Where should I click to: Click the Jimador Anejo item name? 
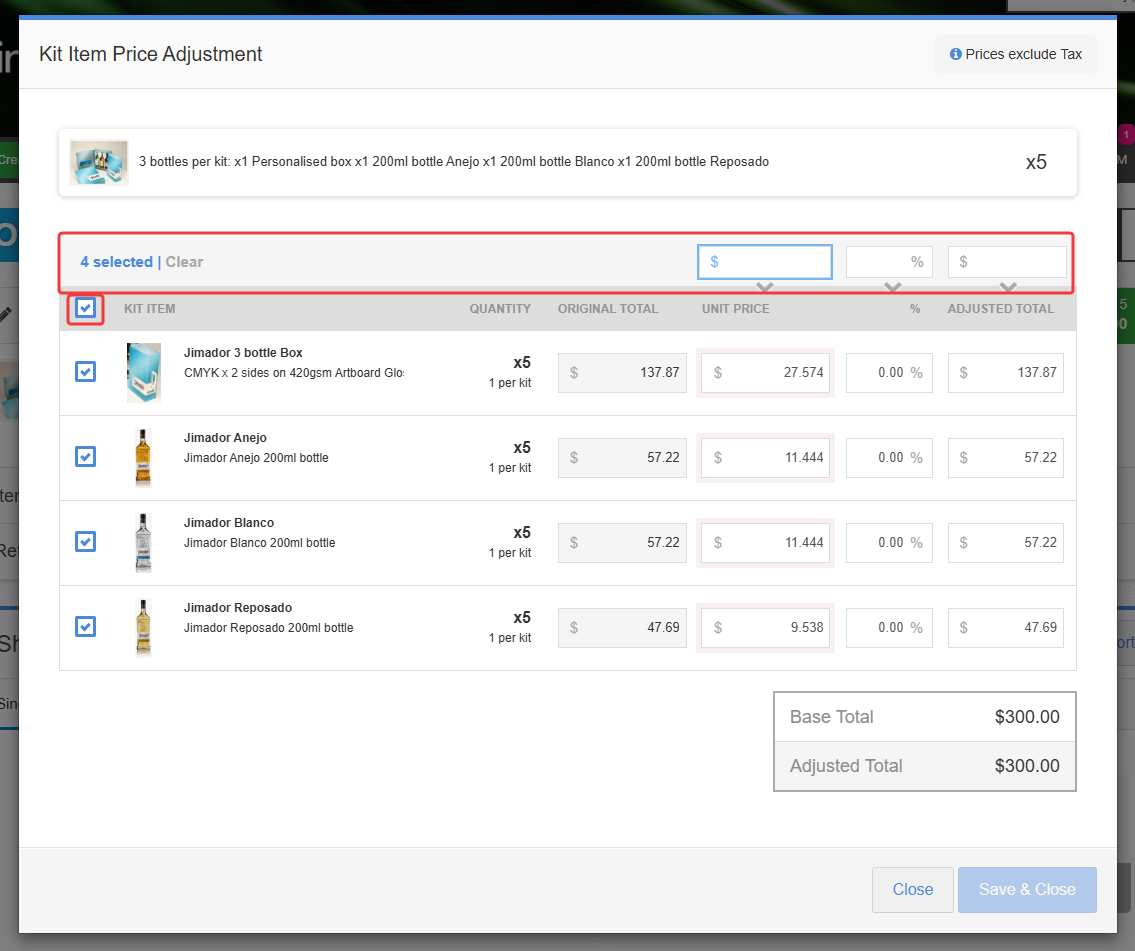coord(225,438)
